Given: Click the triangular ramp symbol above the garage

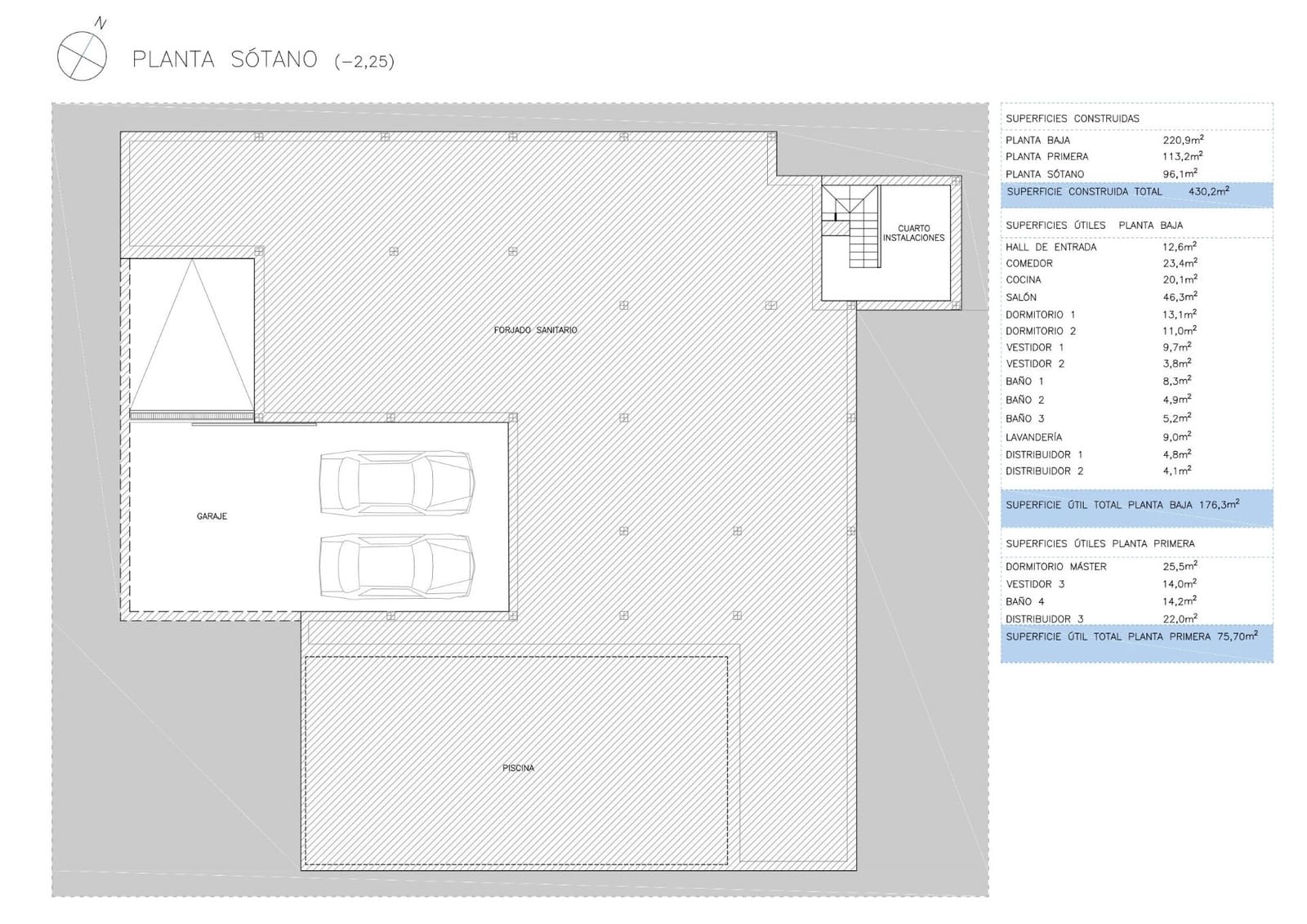Looking at the screenshot, I should (x=192, y=335).
